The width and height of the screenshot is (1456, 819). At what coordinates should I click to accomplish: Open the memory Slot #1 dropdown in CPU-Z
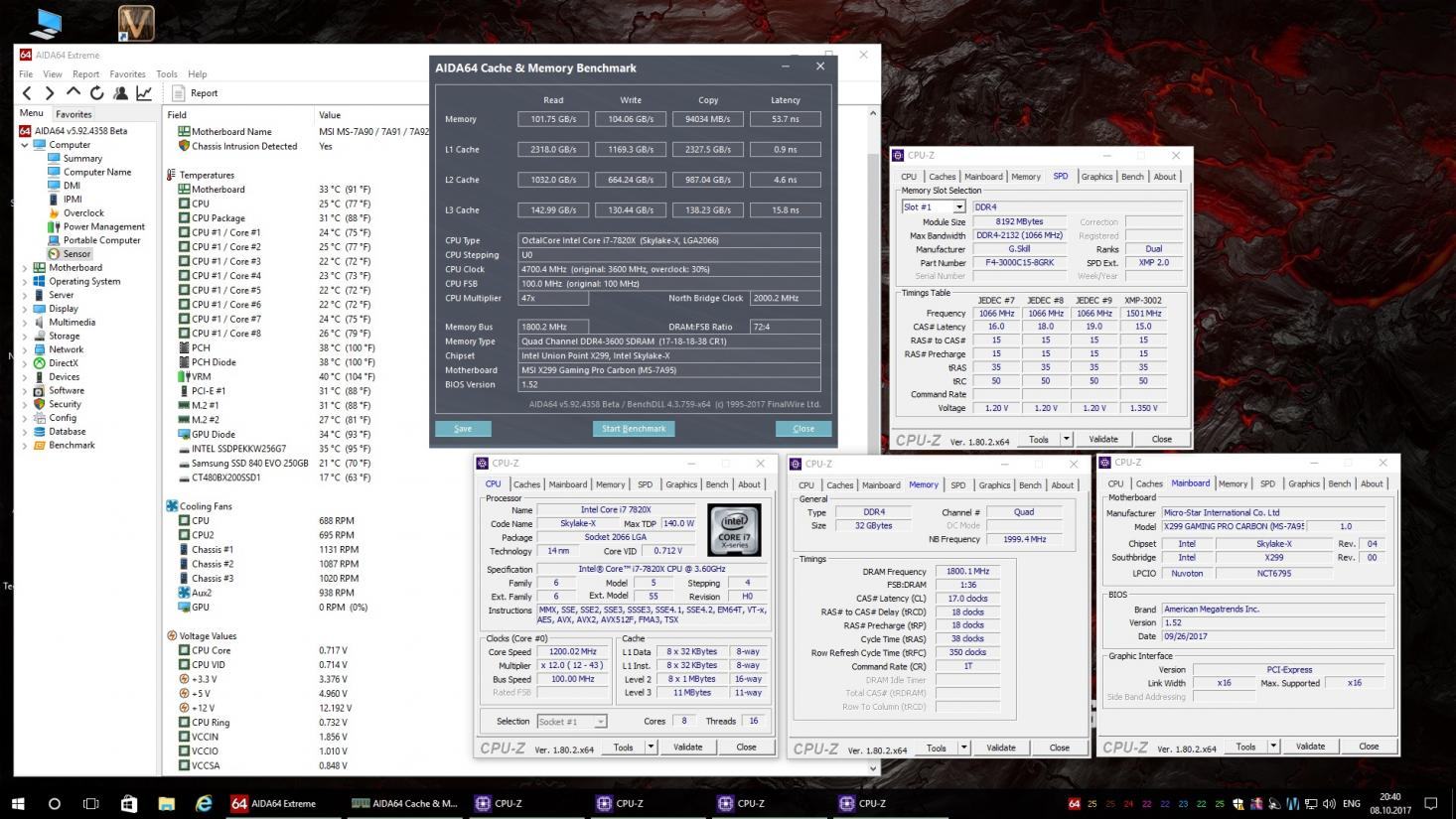click(x=959, y=207)
